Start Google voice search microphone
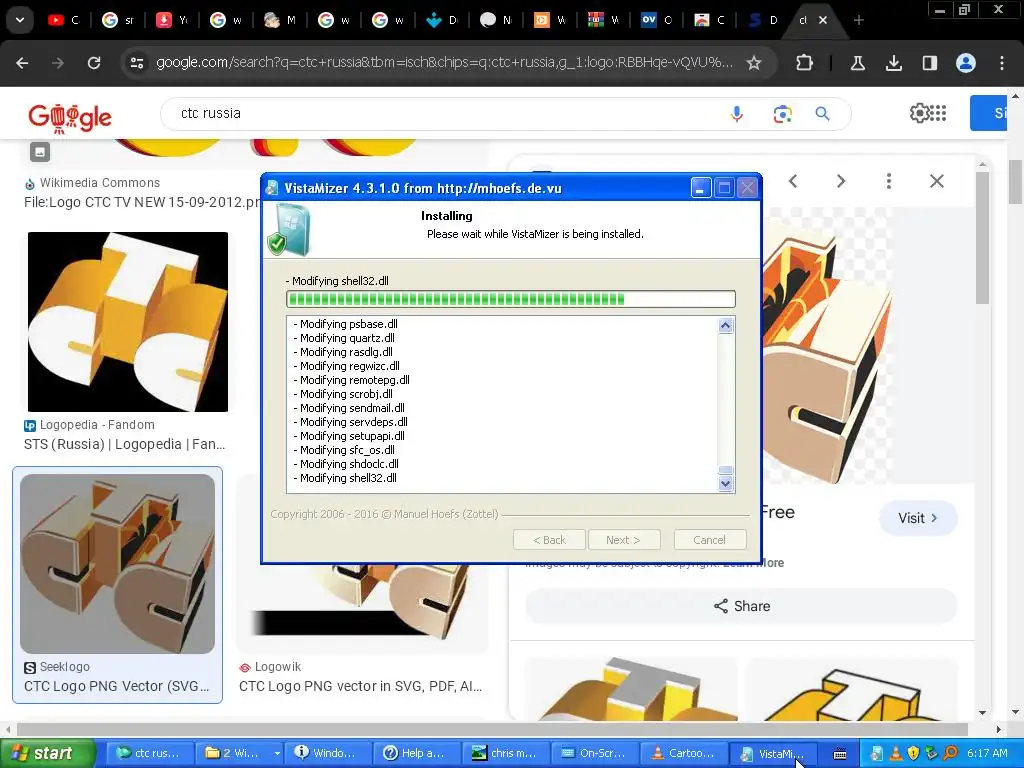The image size is (1024, 768). click(737, 114)
